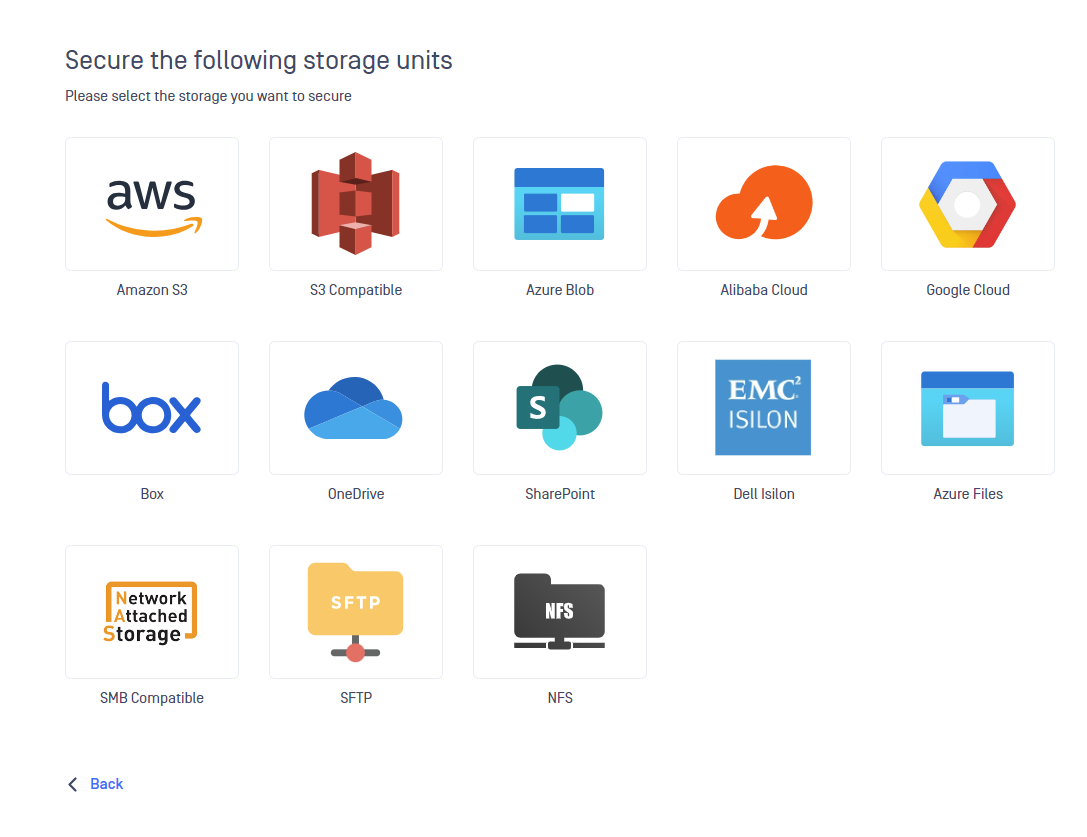This screenshot has height=837, width=1087.
Task: Click the NFS text label
Action: (560, 698)
